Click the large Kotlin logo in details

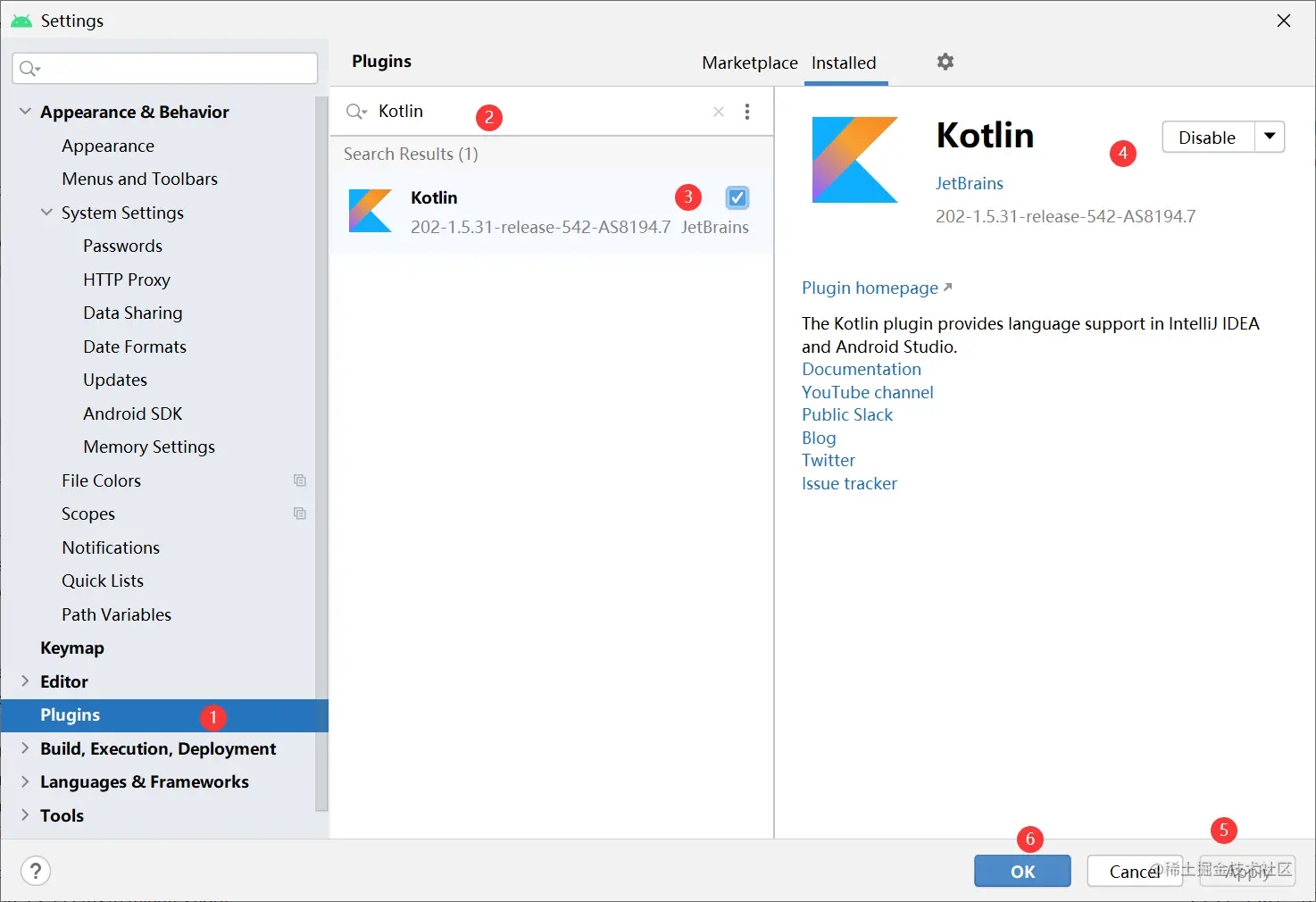854,160
